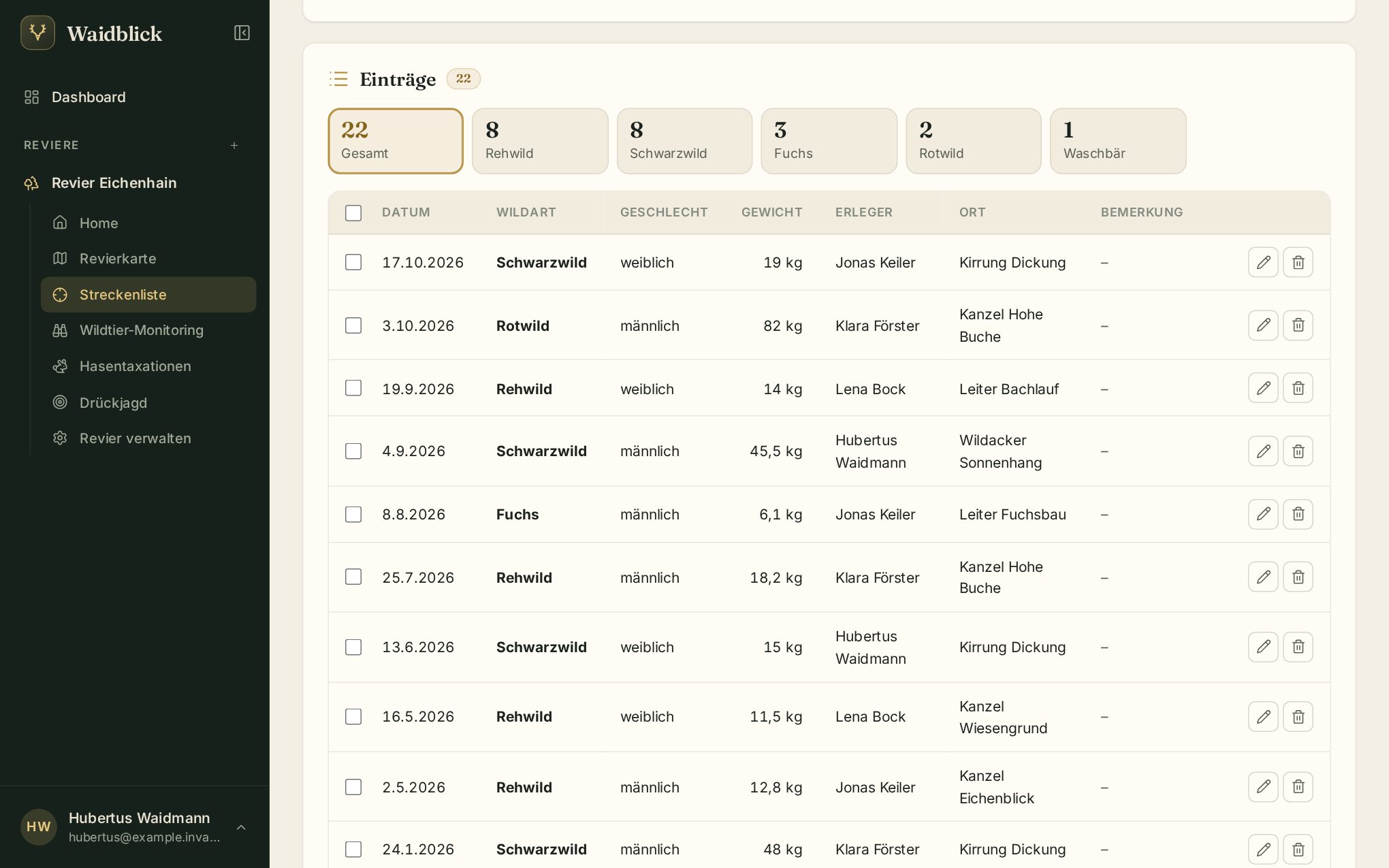Tick the 13.6.2026 row checkbox

point(353,647)
